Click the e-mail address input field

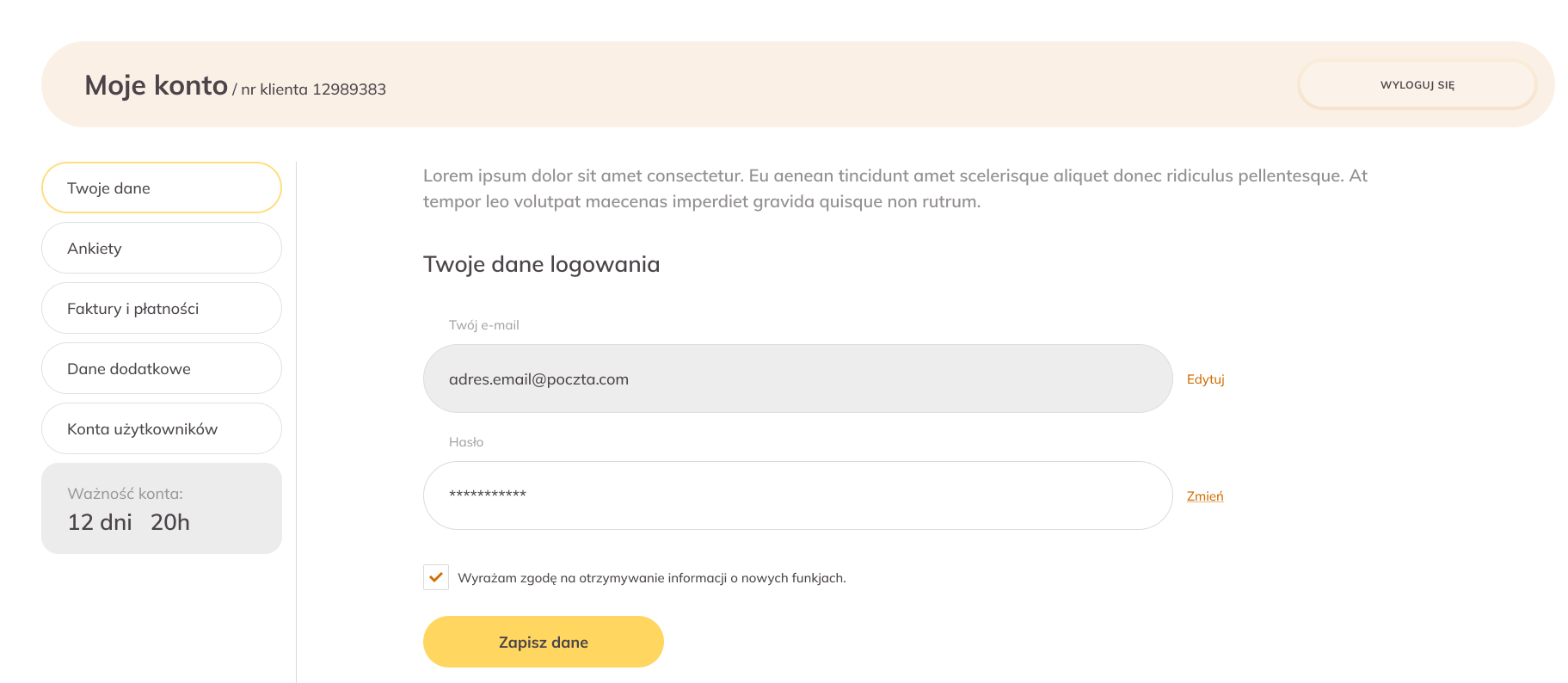pos(797,378)
